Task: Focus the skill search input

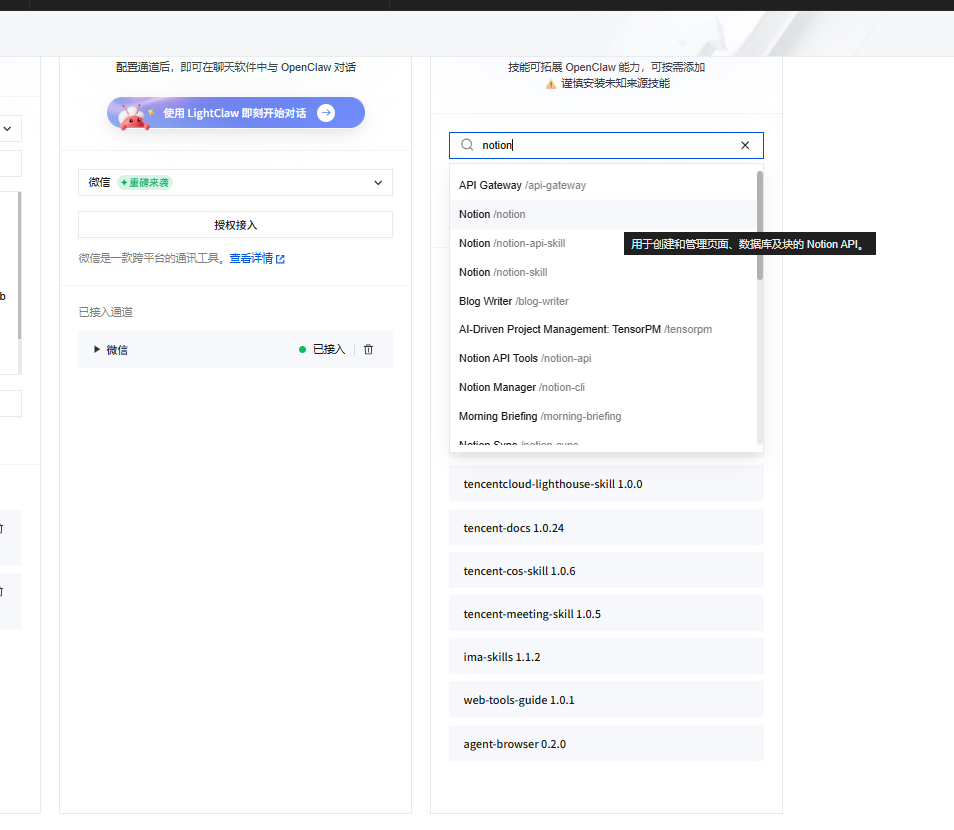Action: 606,145
